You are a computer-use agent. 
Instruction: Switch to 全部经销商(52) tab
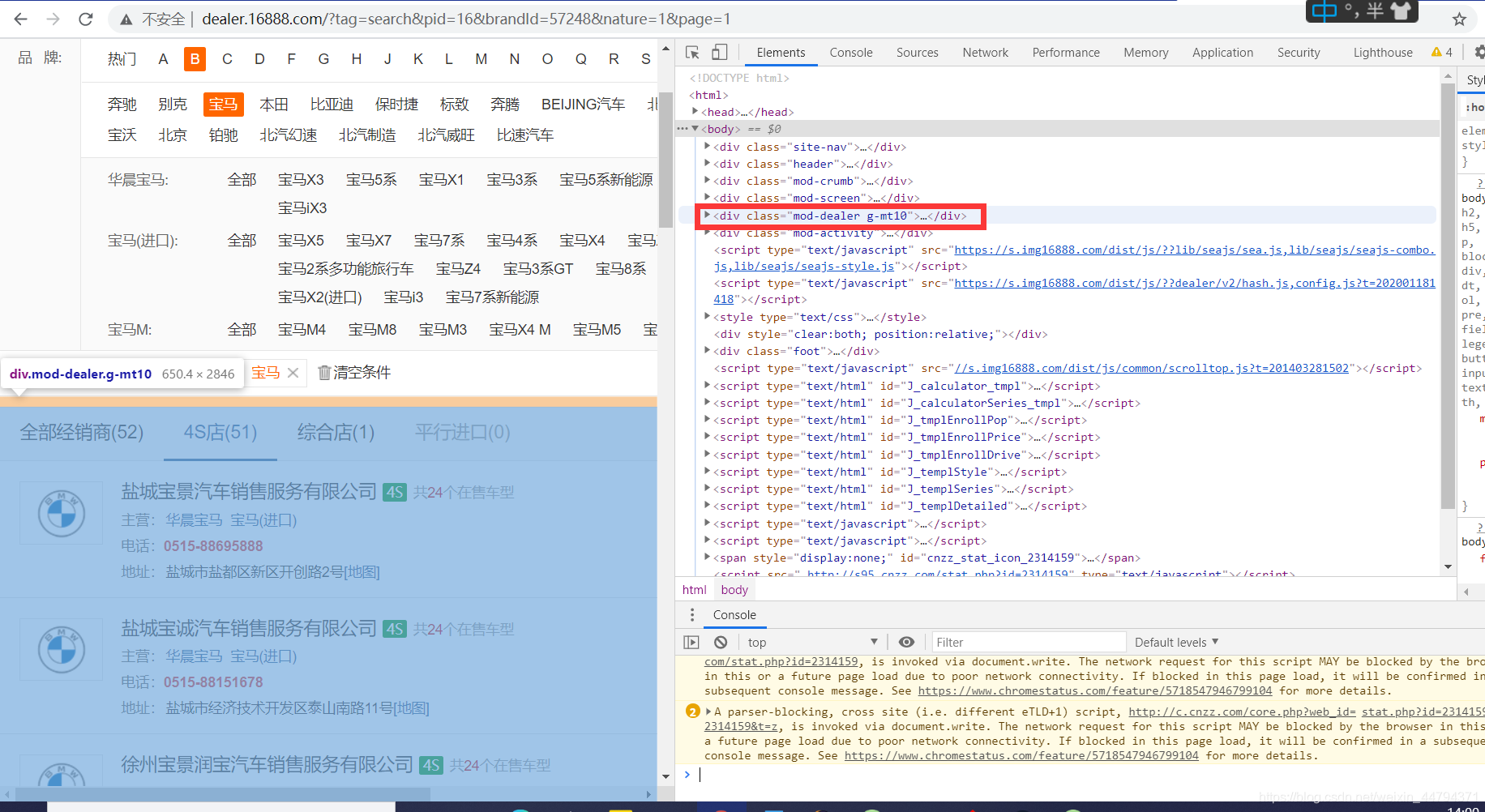tap(82, 432)
